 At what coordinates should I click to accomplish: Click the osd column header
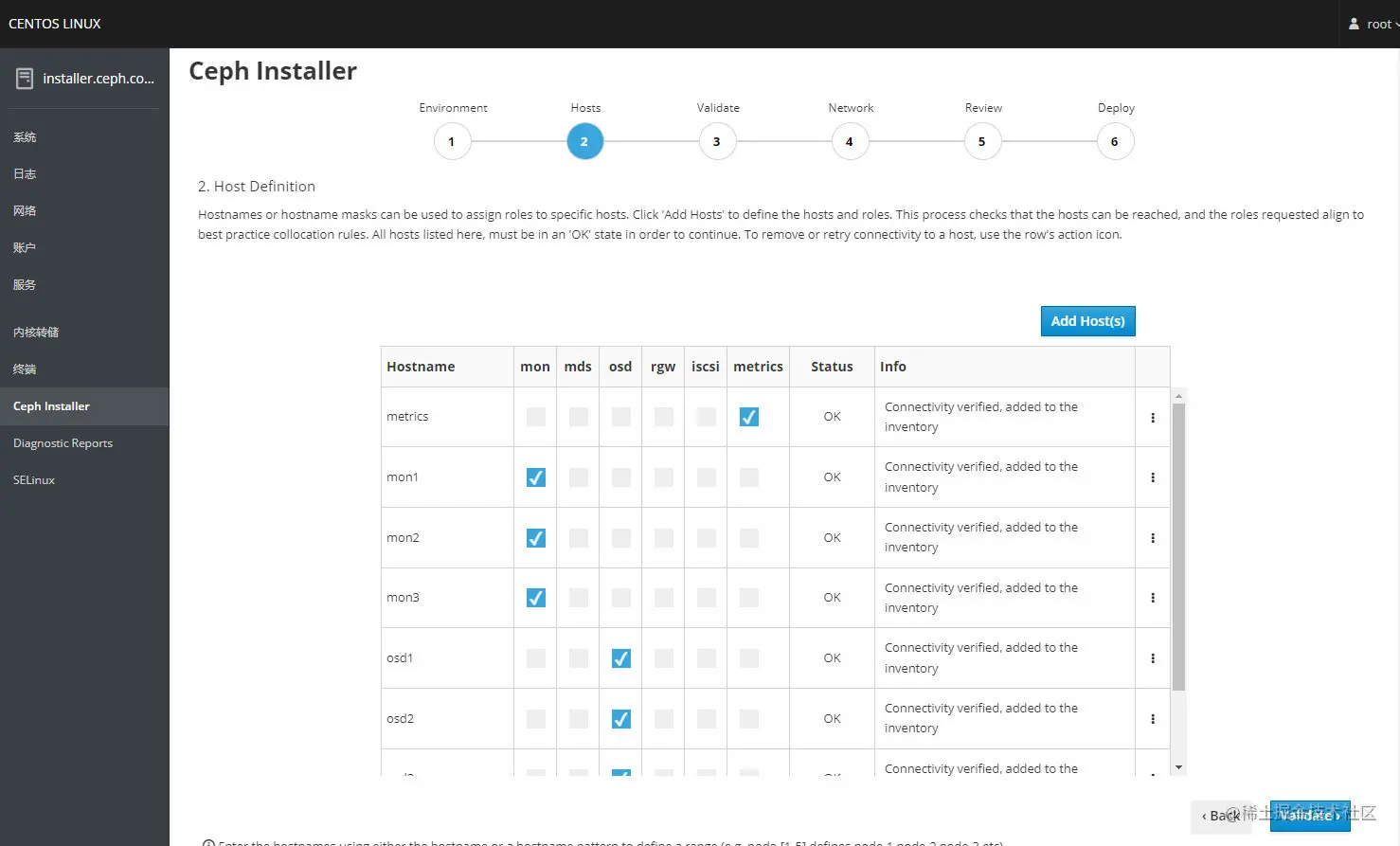620,367
